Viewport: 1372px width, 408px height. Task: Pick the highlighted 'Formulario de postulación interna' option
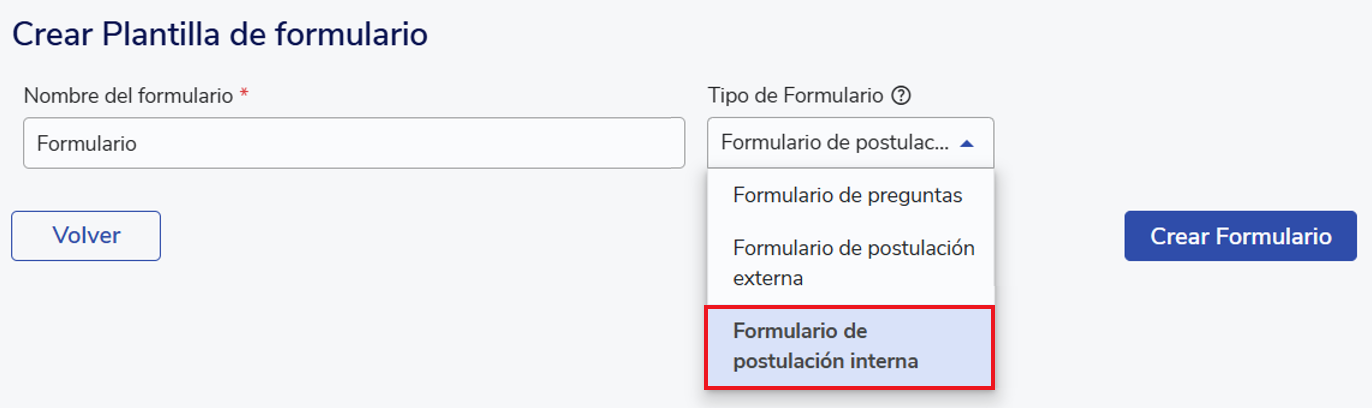point(850,346)
